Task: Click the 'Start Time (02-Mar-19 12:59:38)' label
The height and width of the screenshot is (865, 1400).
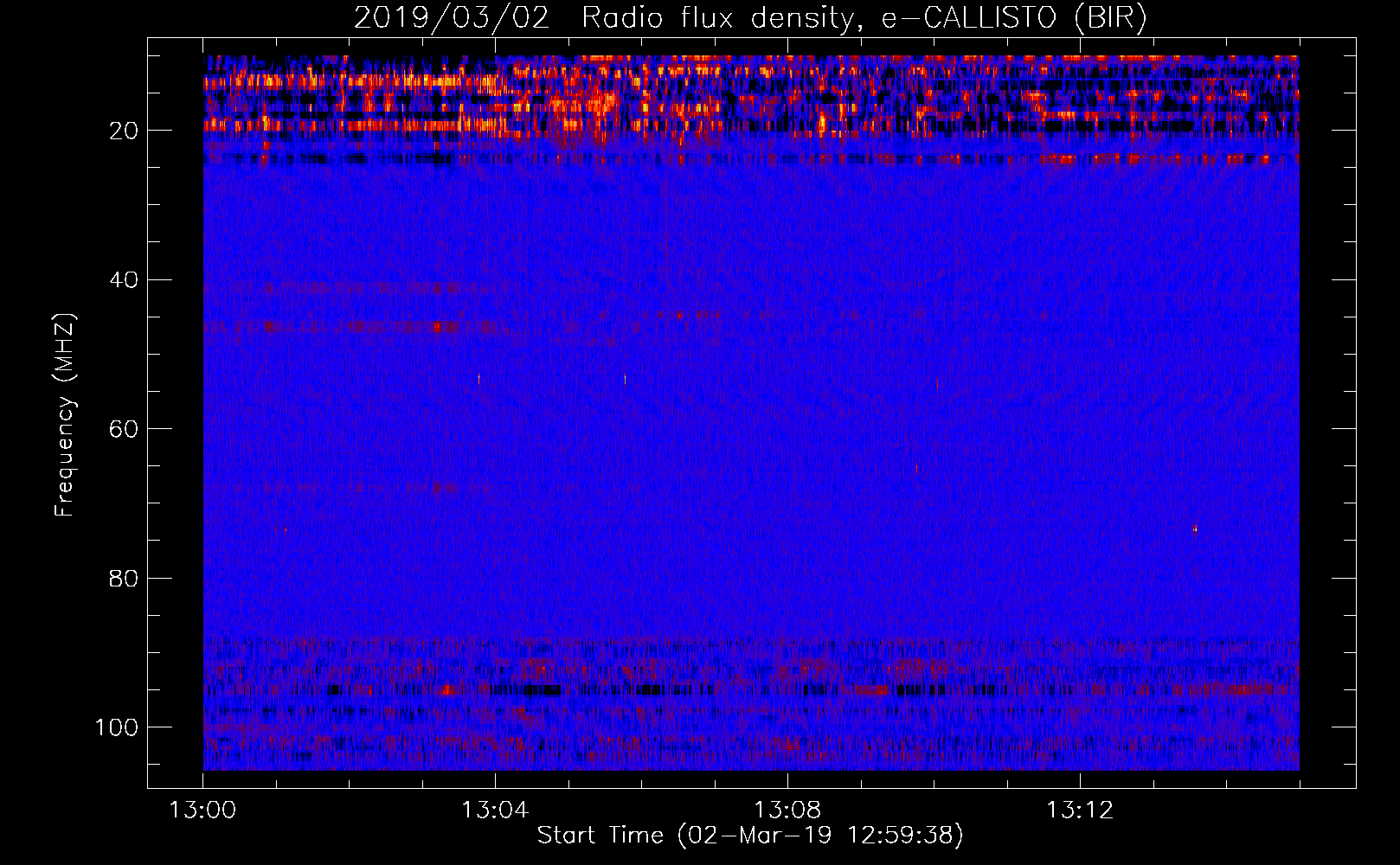Action: coord(750,836)
